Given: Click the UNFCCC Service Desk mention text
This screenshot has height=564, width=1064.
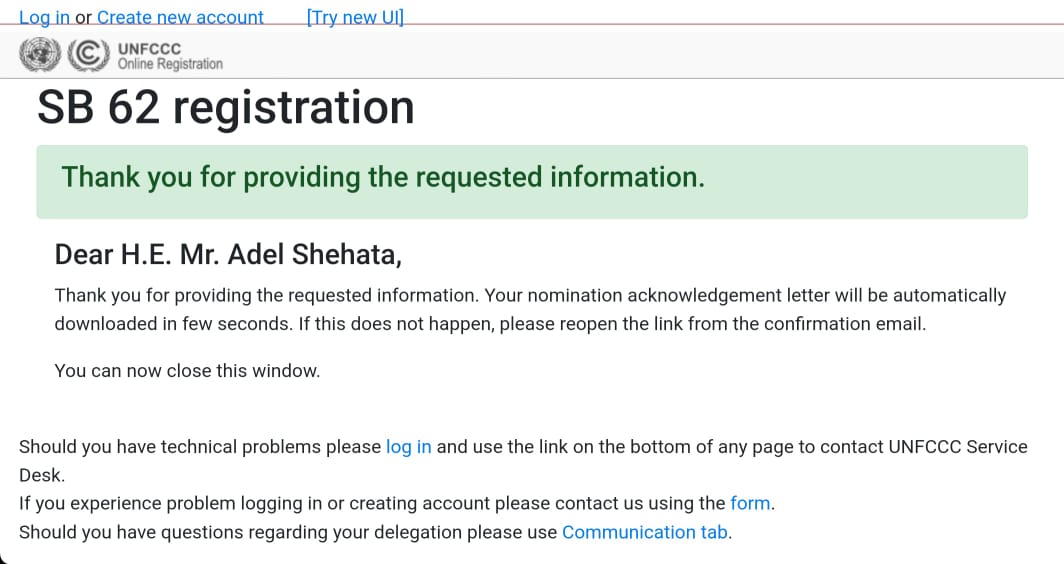Looking at the screenshot, I should [957, 447].
